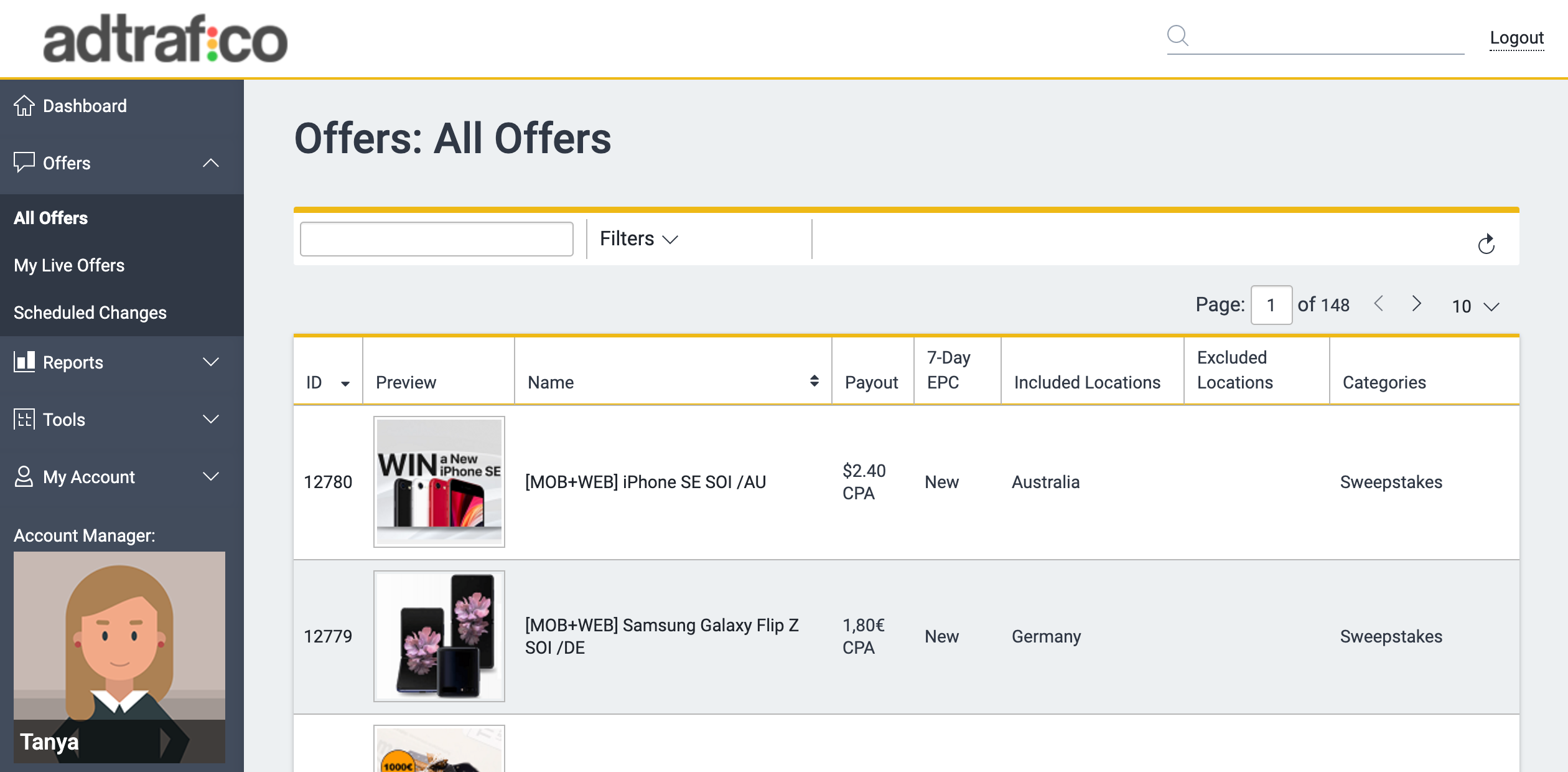The height and width of the screenshot is (772, 1568).
Task: Expand the Tools section chevron
Action: [211, 419]
